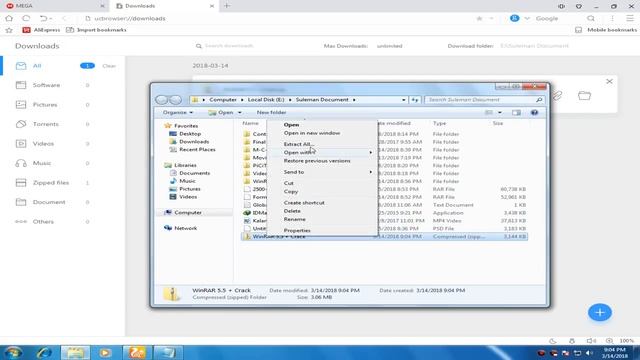Select Downloads under Favorites

[194, 142]
